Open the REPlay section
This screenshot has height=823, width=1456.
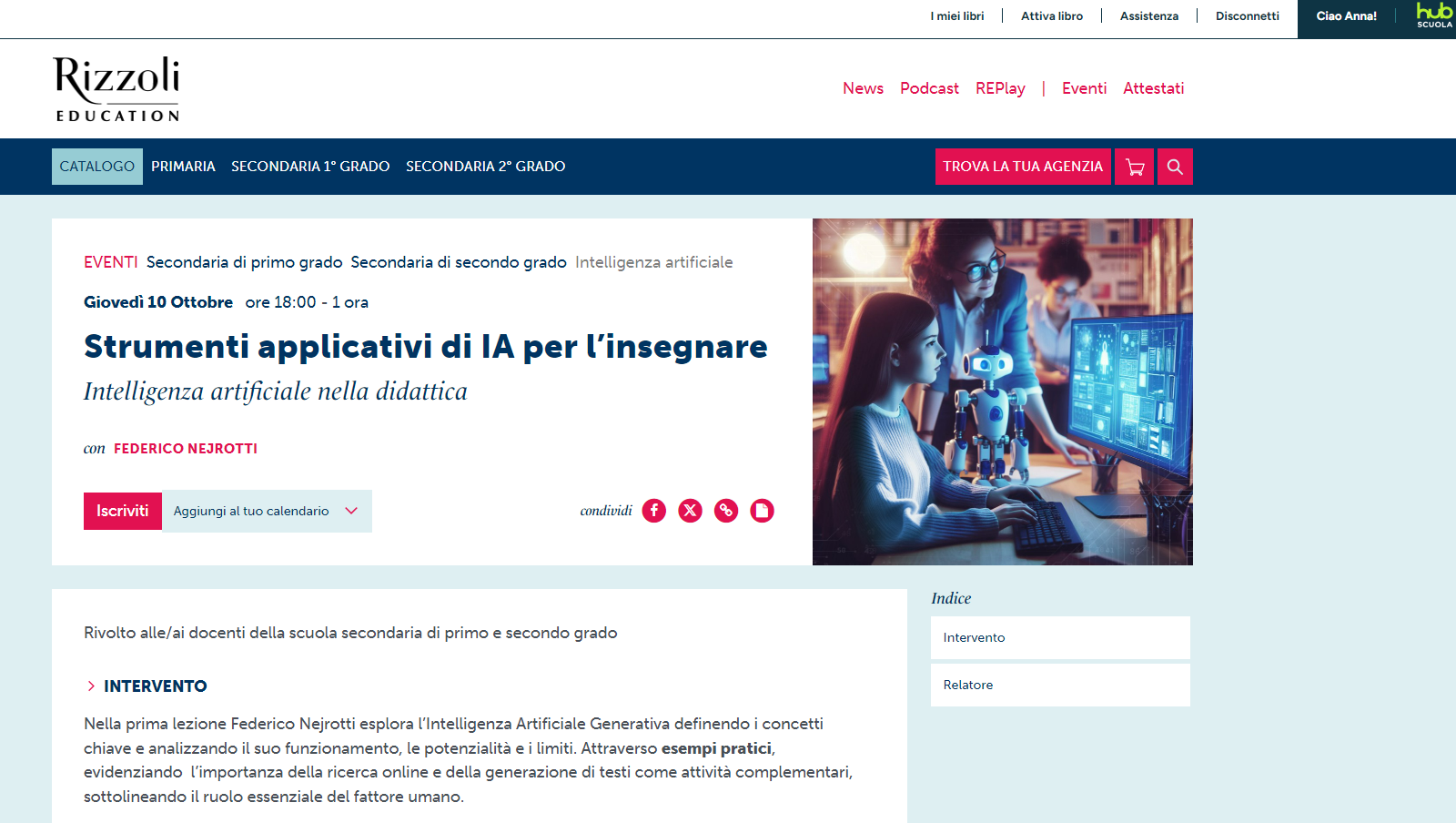point(1000,88)
